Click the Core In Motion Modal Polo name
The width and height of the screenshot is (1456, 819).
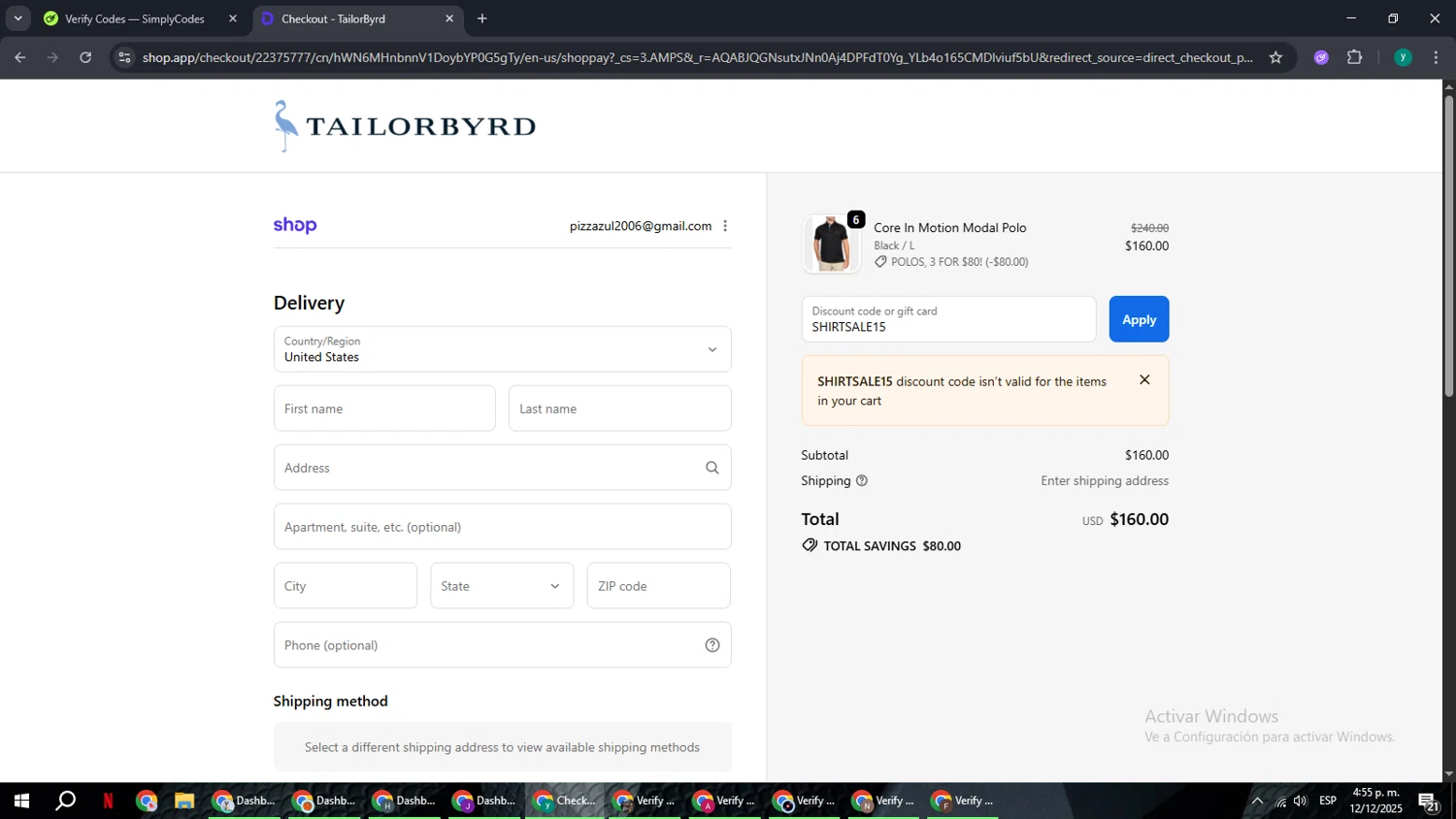[x=949, y=228]
